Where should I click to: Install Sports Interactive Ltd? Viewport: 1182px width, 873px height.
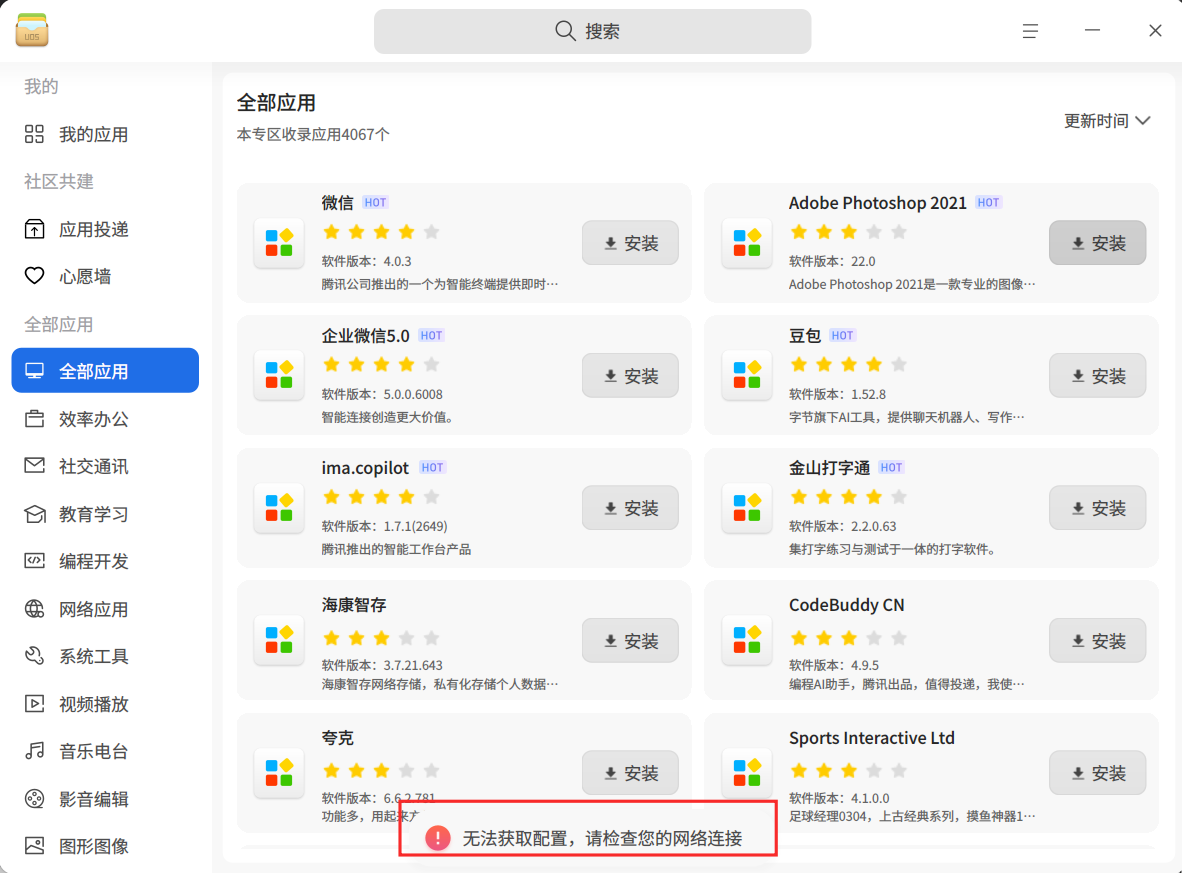click(1098, 773)
